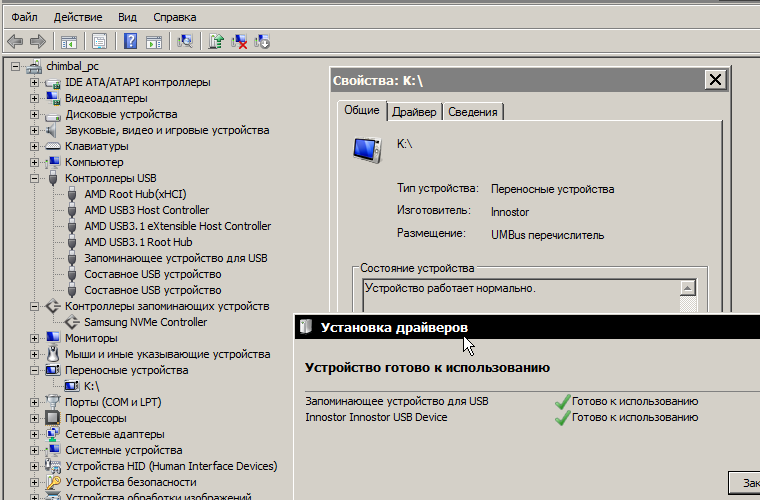Click Scan for hardware changes icon

[184, 41]
